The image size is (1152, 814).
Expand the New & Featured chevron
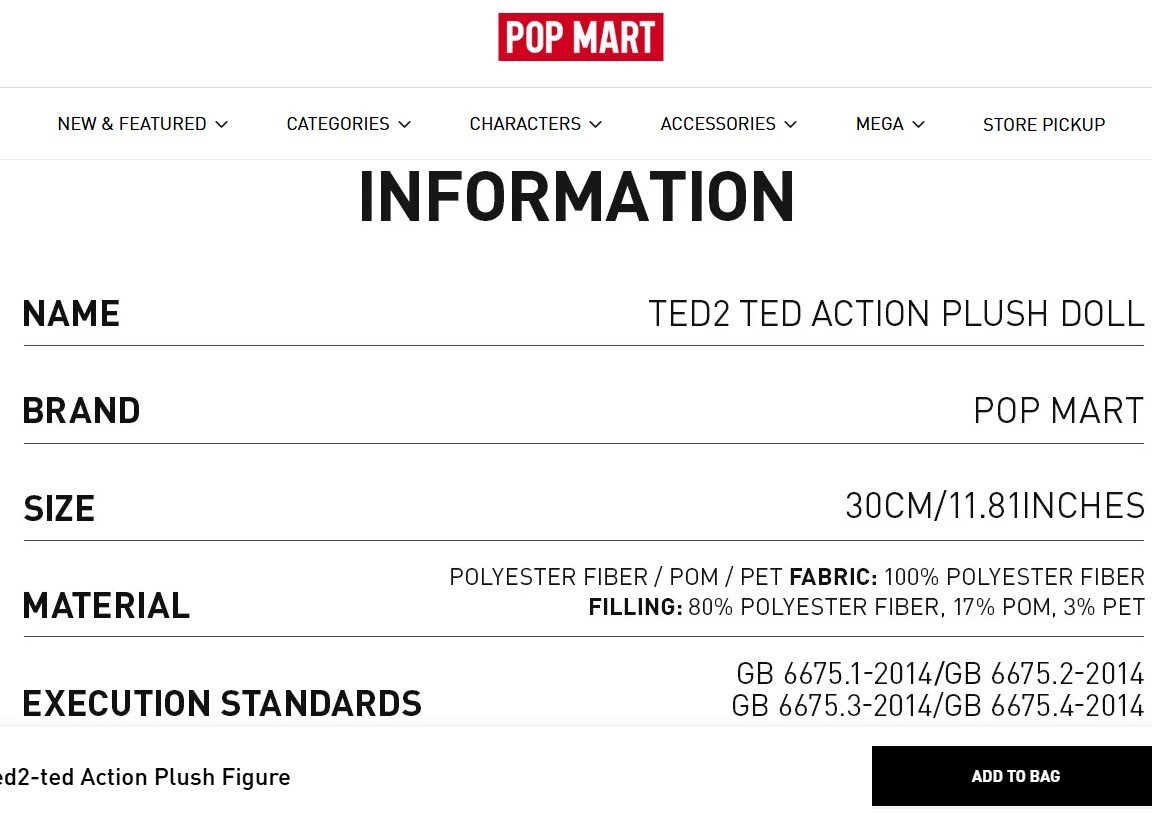221,124
